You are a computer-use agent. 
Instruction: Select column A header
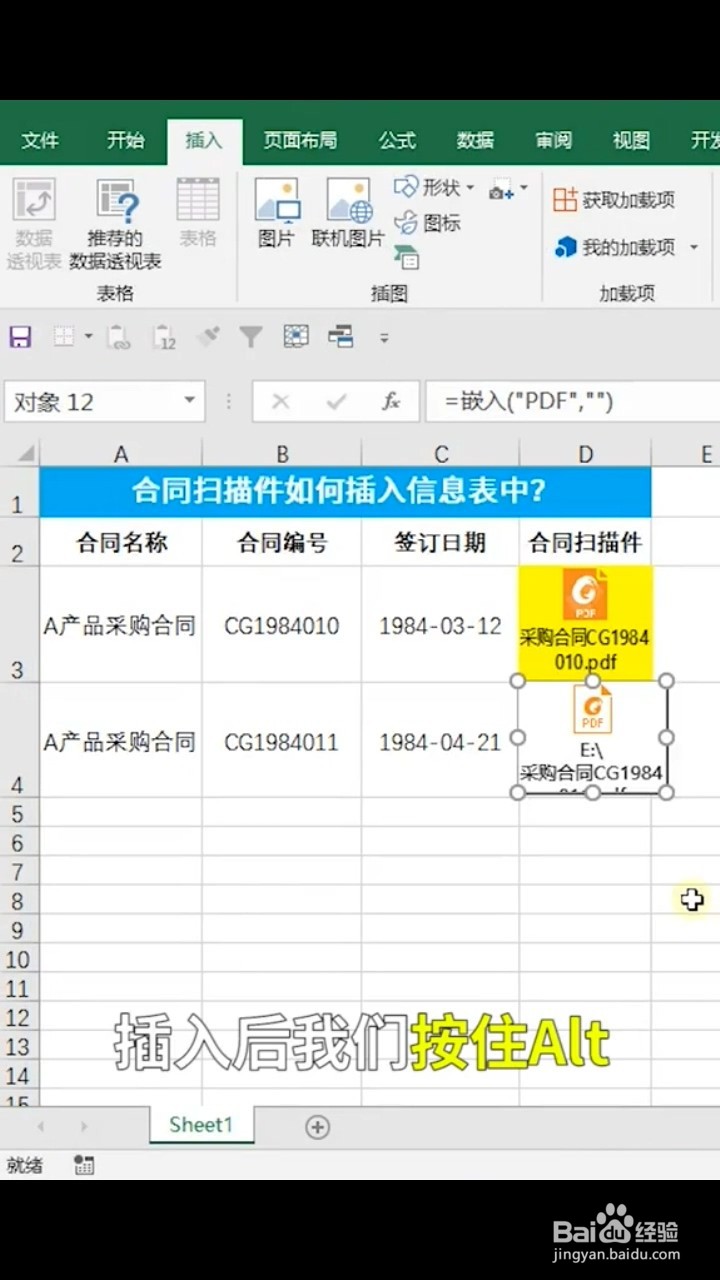point(121,455)
